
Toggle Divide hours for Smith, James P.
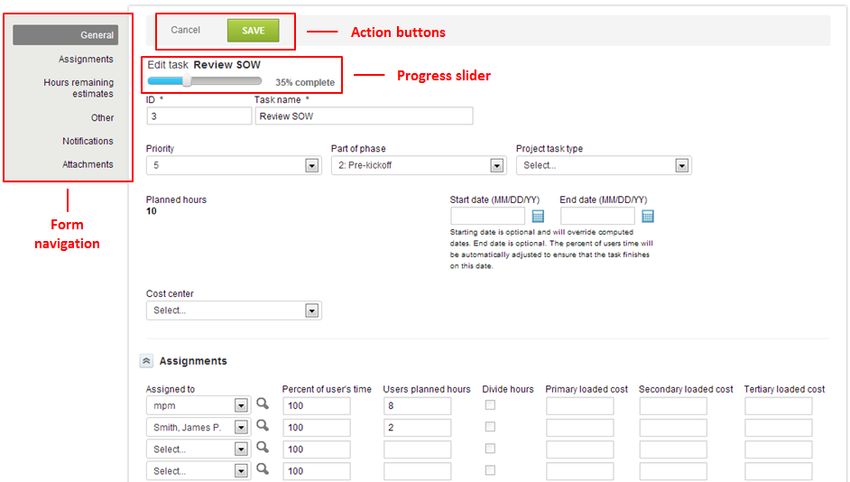click(490, 427)
